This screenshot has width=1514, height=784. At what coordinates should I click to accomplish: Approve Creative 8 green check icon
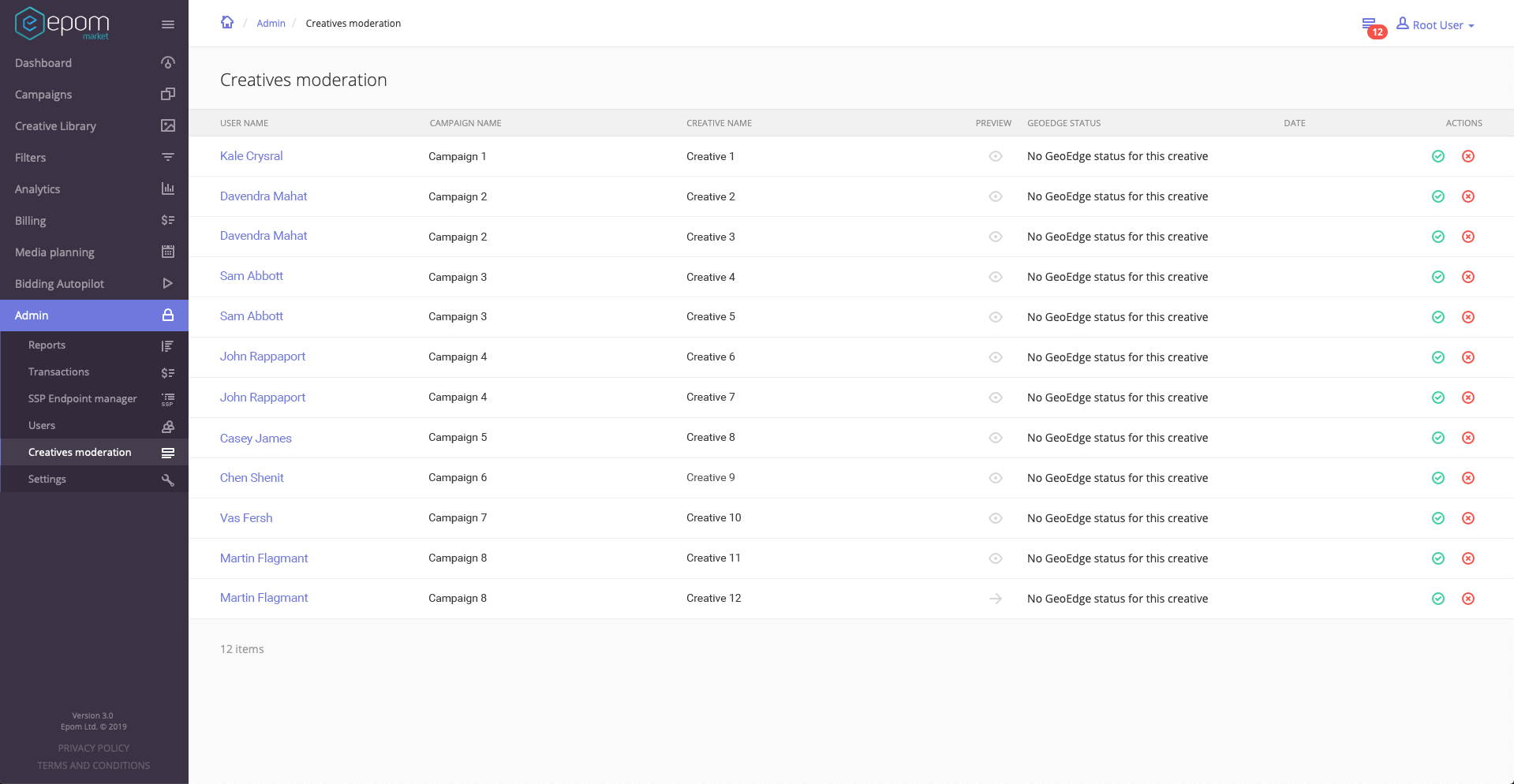(1438, 438)
